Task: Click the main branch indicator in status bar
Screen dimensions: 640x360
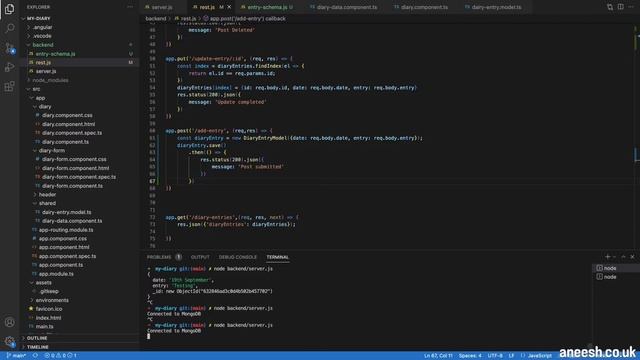Action: point(16,356)
